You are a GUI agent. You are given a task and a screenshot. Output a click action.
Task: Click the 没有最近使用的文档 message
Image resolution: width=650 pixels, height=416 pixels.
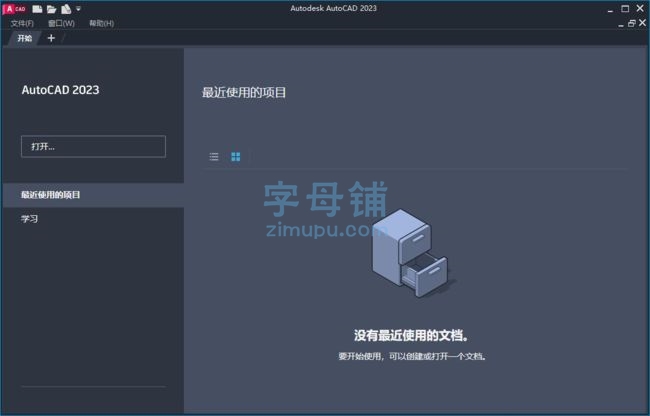pos(411,336)
